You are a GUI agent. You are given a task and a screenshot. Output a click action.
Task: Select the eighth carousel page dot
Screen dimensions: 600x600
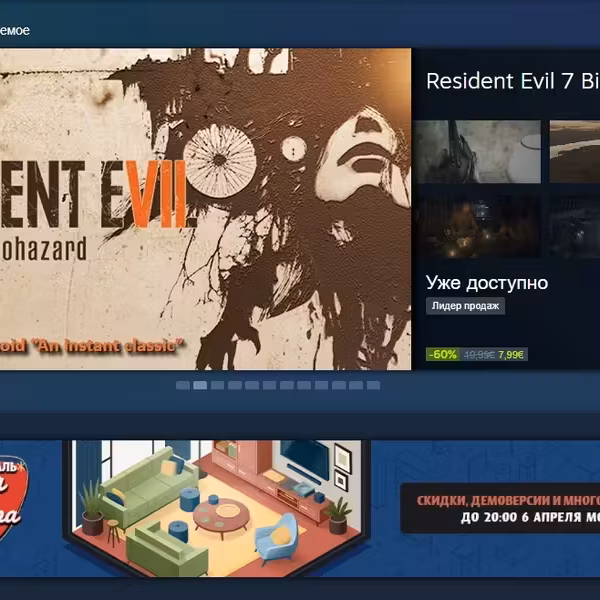(x=304, y=385)
